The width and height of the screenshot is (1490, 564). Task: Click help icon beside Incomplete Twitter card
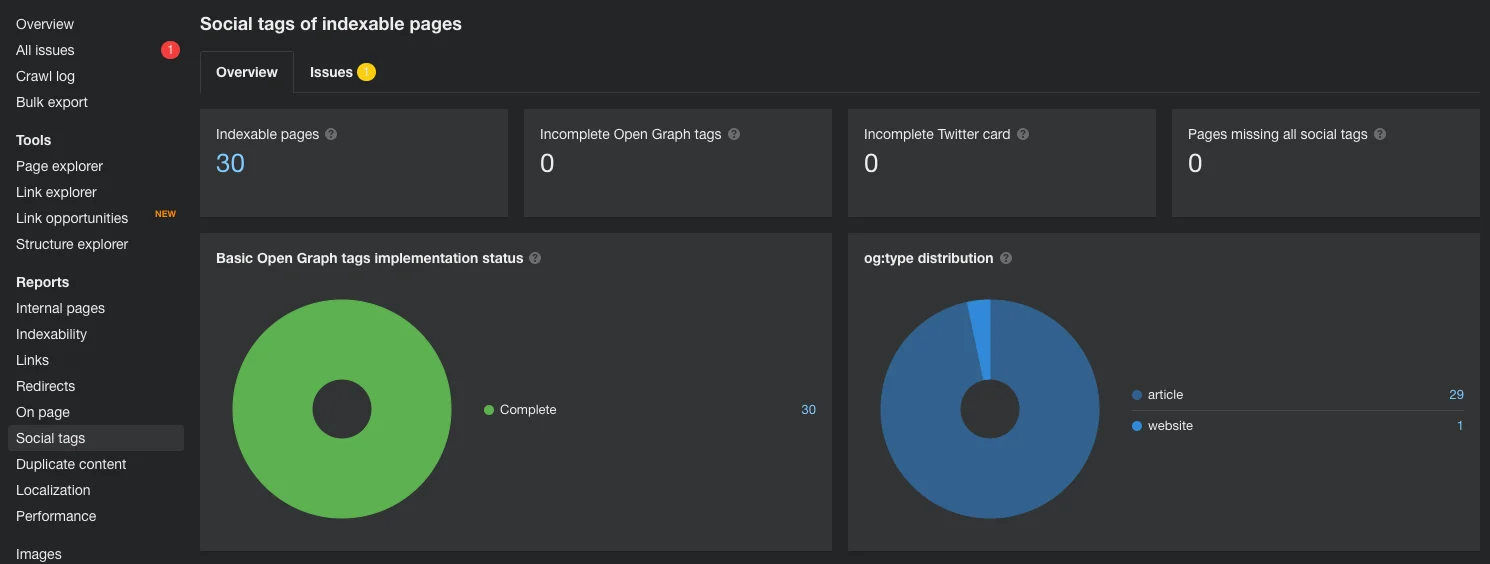(x=1023, y=134)
